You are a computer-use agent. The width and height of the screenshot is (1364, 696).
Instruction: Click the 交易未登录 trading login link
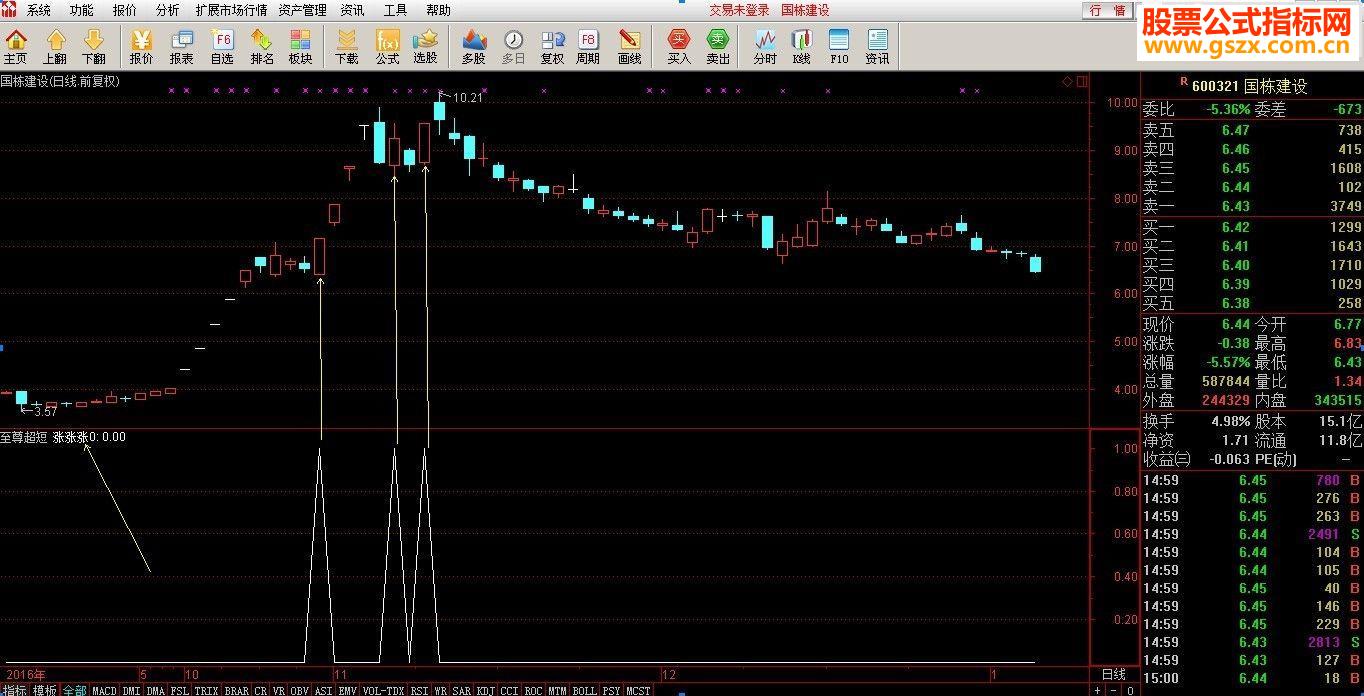[739, 10]
